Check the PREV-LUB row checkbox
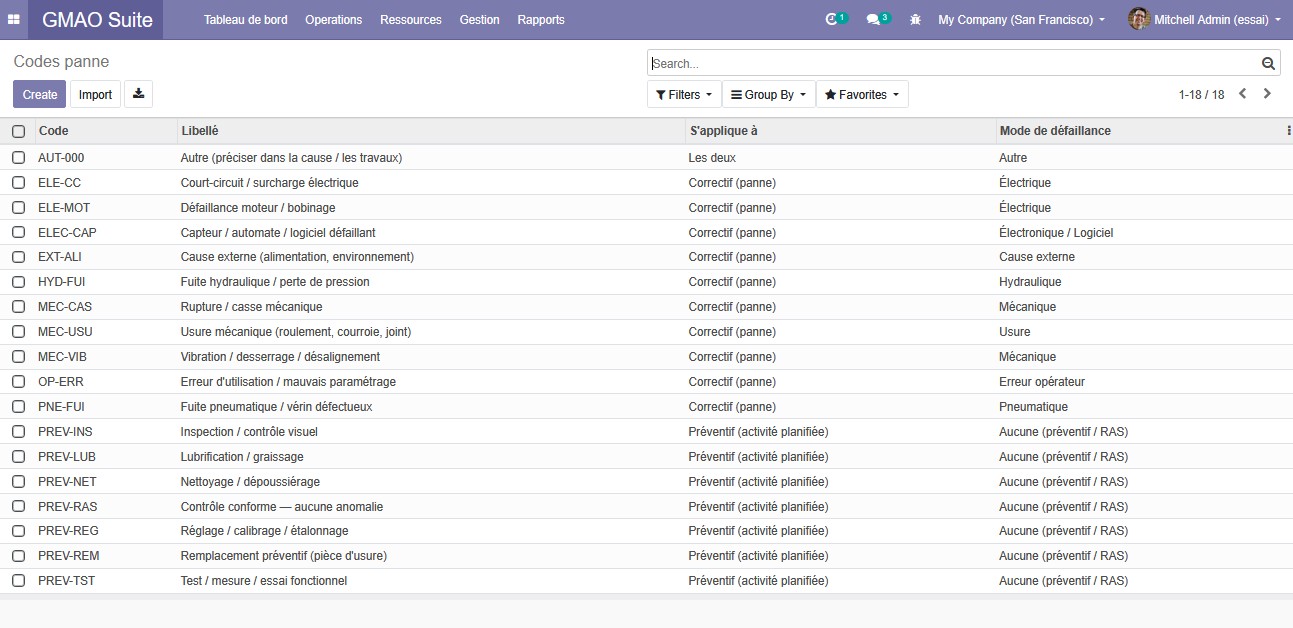The image size is (1293, 628). click(18, 457)
